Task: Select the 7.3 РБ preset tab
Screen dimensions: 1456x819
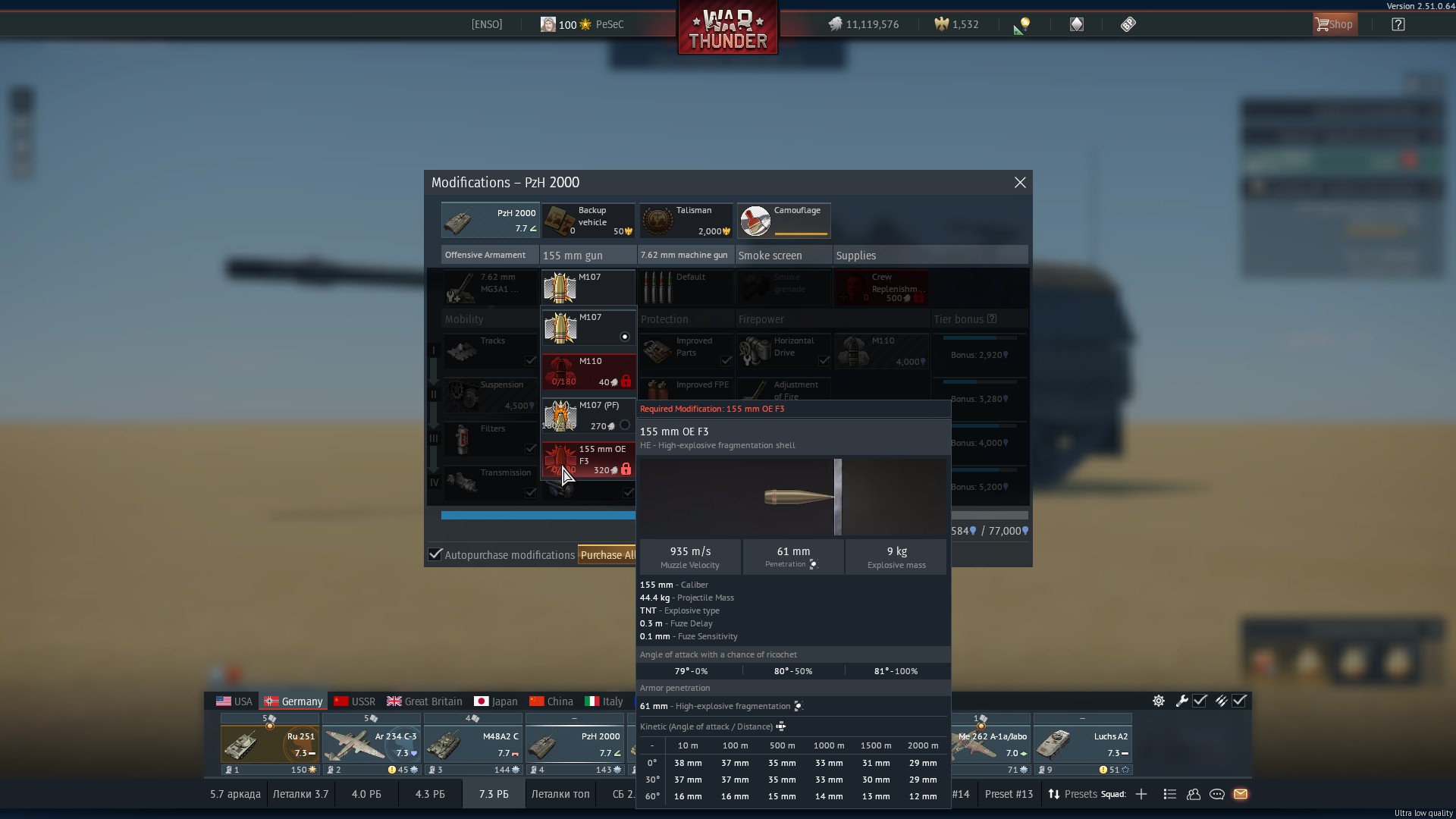Action: point(494,794)
